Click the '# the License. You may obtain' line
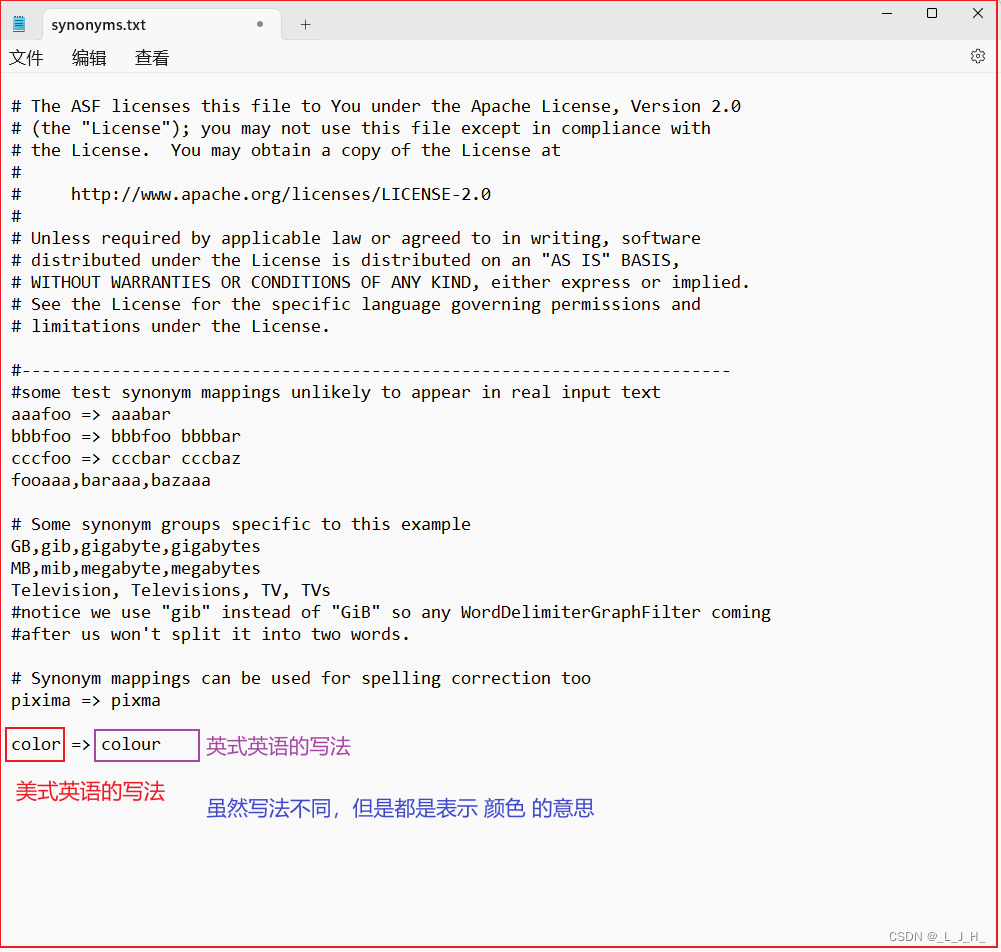Image resolution: width=1001 pixels, height=952 pixels. [286, 150]
